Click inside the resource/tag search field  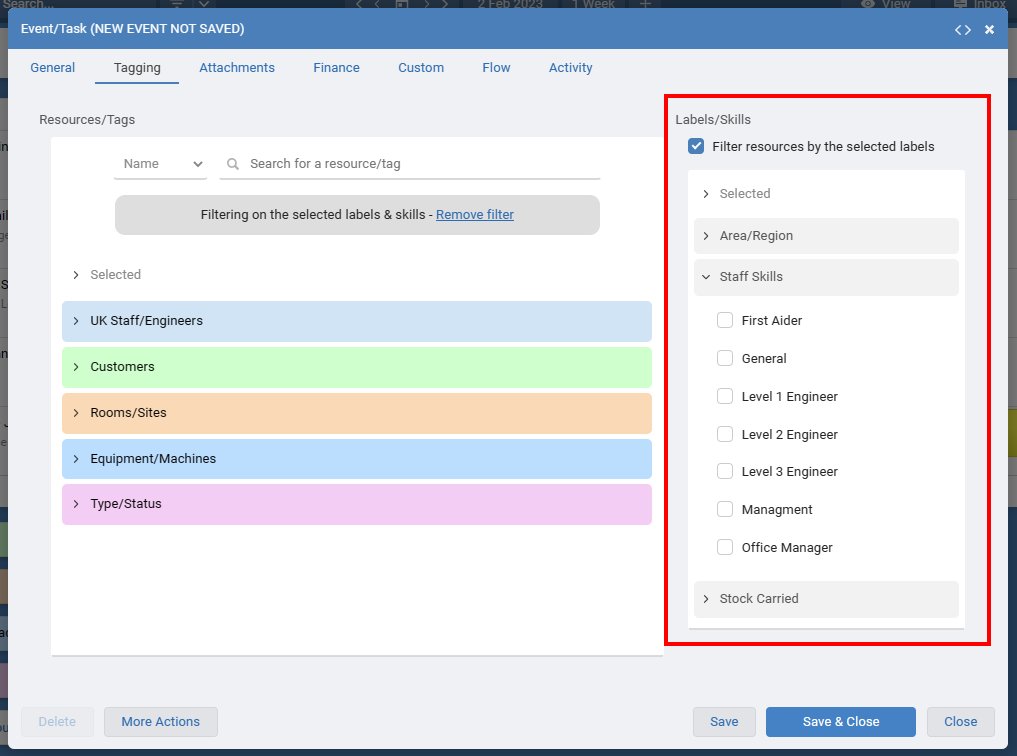click(x=400, y=164)
